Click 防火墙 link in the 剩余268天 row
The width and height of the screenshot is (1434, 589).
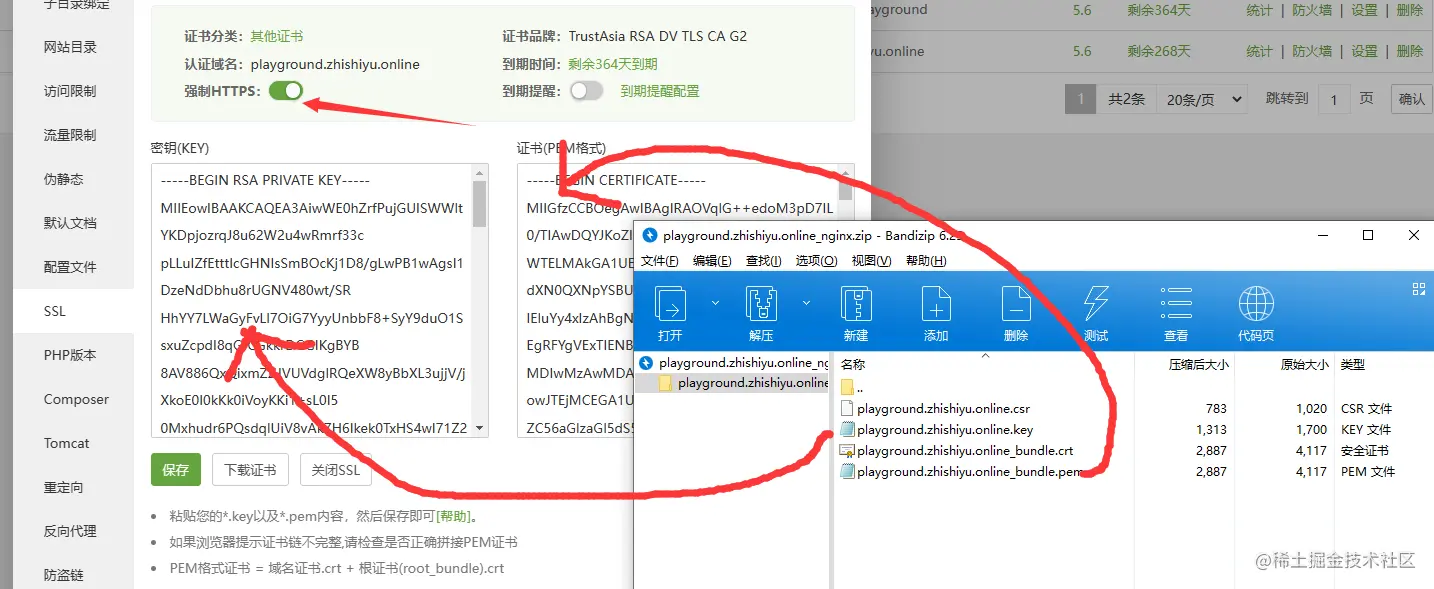click(1312, 51)
